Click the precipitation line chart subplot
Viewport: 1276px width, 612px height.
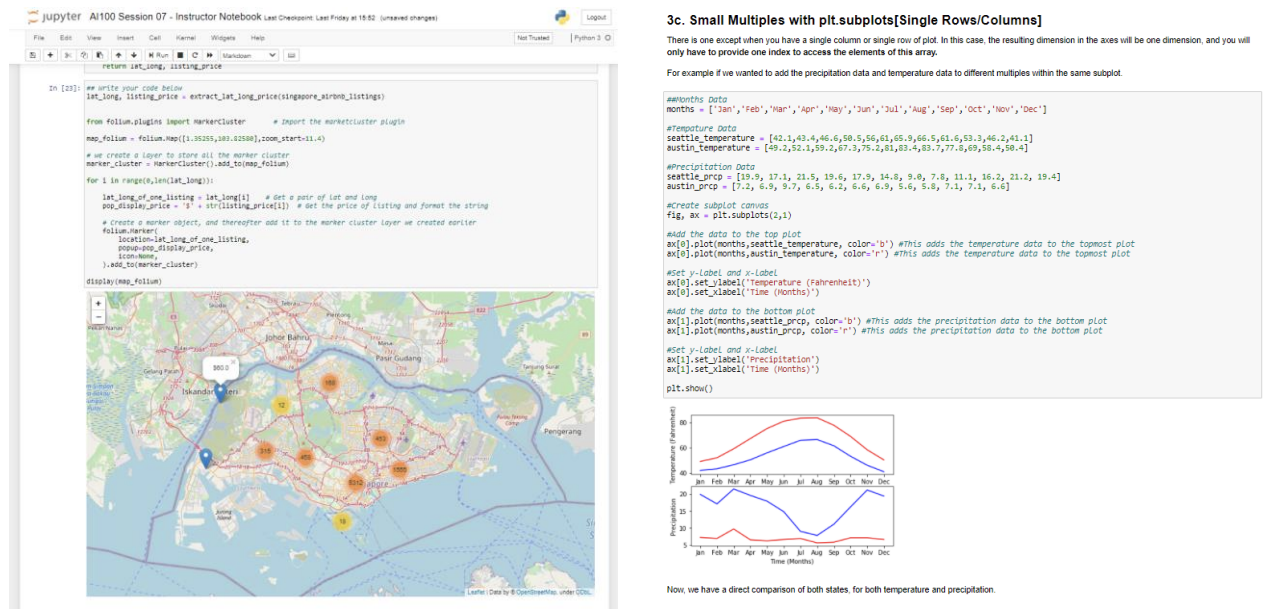click(792, 515)
